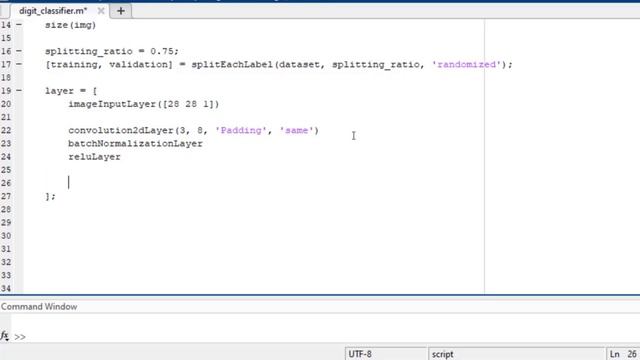Click convolution2dLayer function name
640x360 pixels.
point(121,131)
